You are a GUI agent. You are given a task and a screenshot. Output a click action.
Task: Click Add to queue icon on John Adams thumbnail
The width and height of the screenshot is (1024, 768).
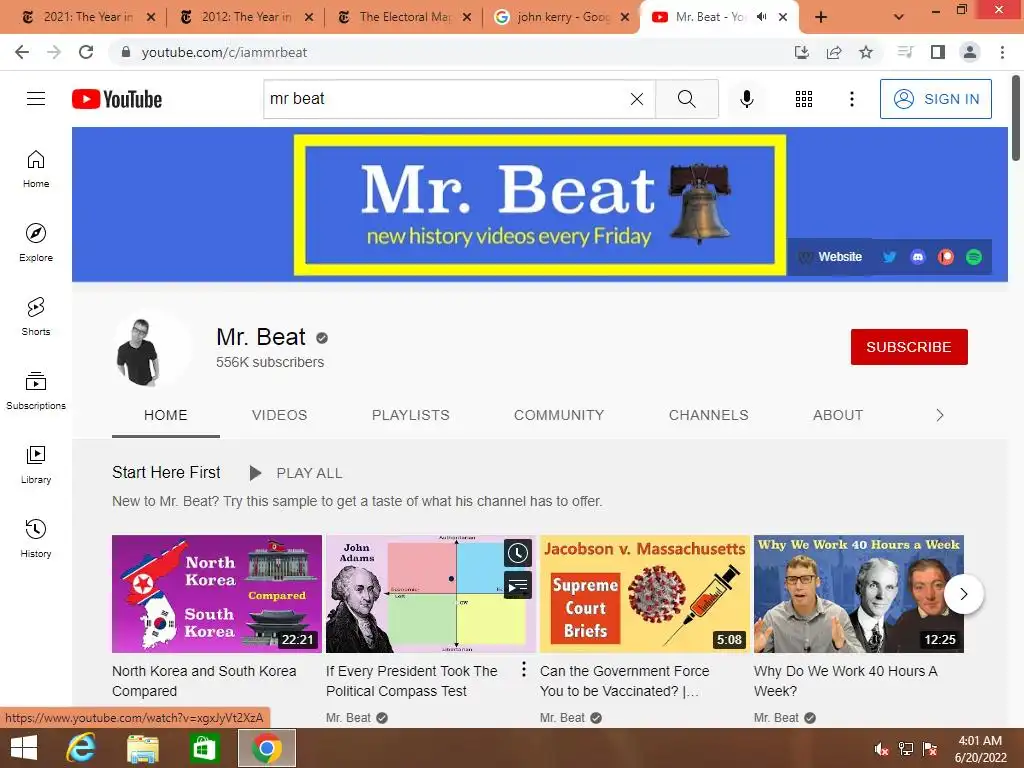tap(518, 585)
